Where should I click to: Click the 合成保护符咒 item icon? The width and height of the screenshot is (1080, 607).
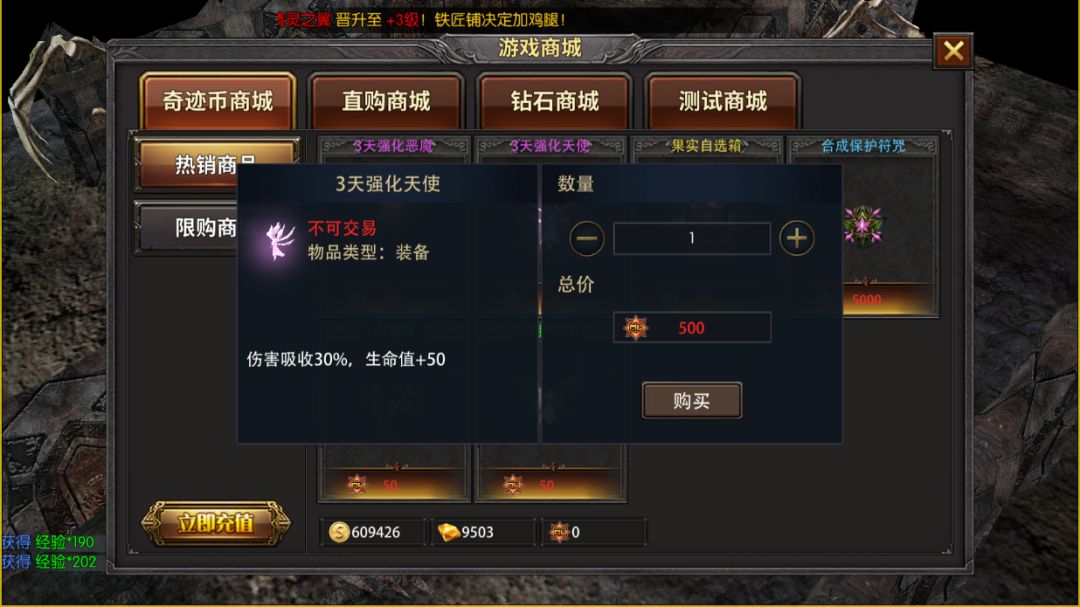pyautogui.click(x=863, y=225)
